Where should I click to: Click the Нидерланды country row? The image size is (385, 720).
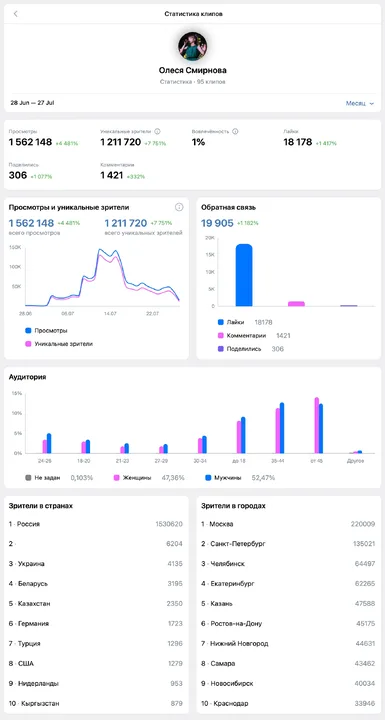pyautogui.click(x=96, y=683)
